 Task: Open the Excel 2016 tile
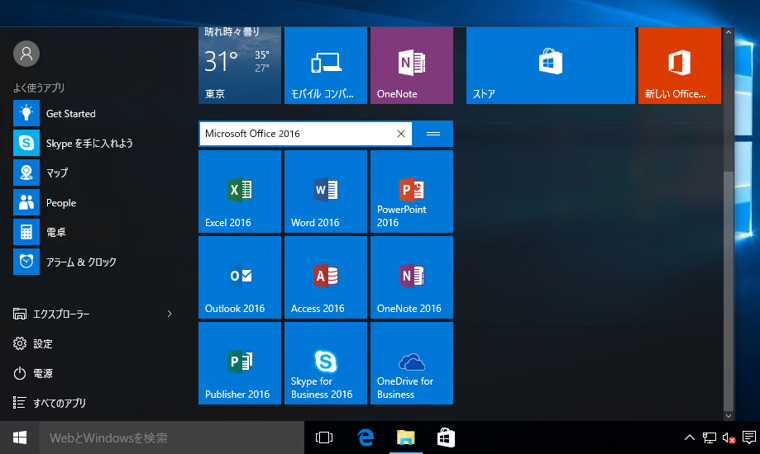[239, 191]
